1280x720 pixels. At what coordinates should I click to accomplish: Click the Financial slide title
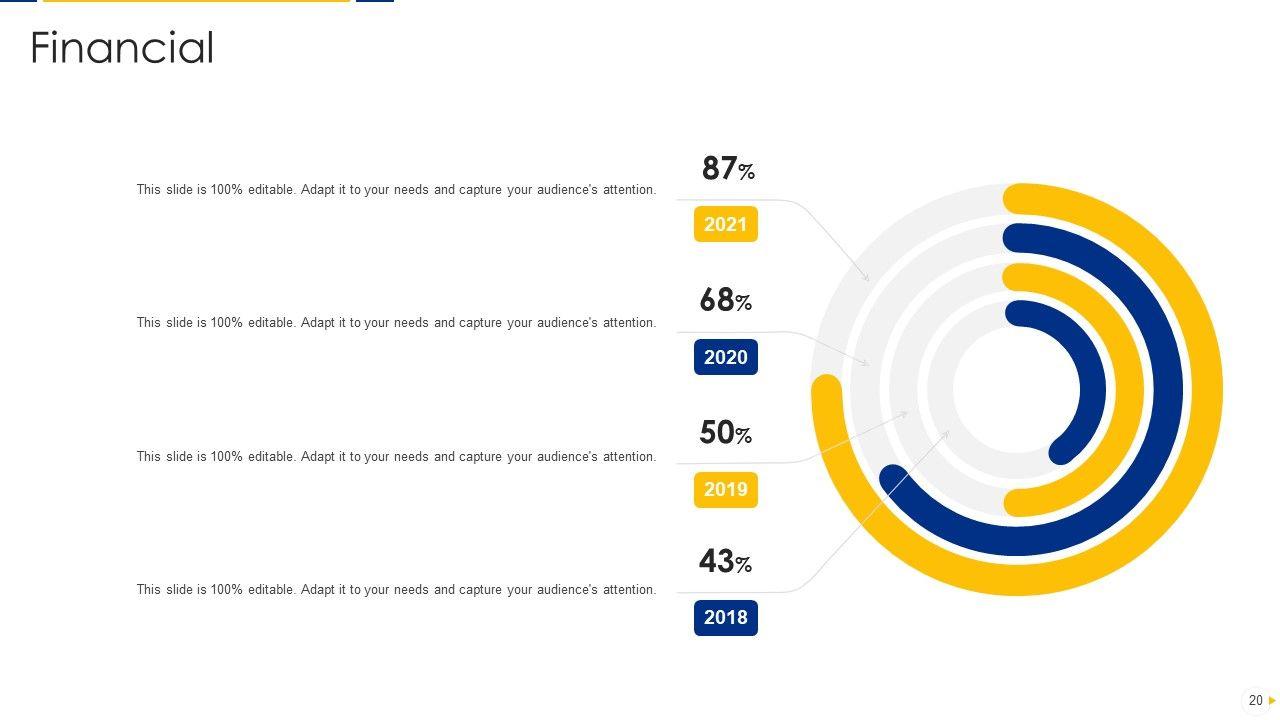(x=122, y=48)
